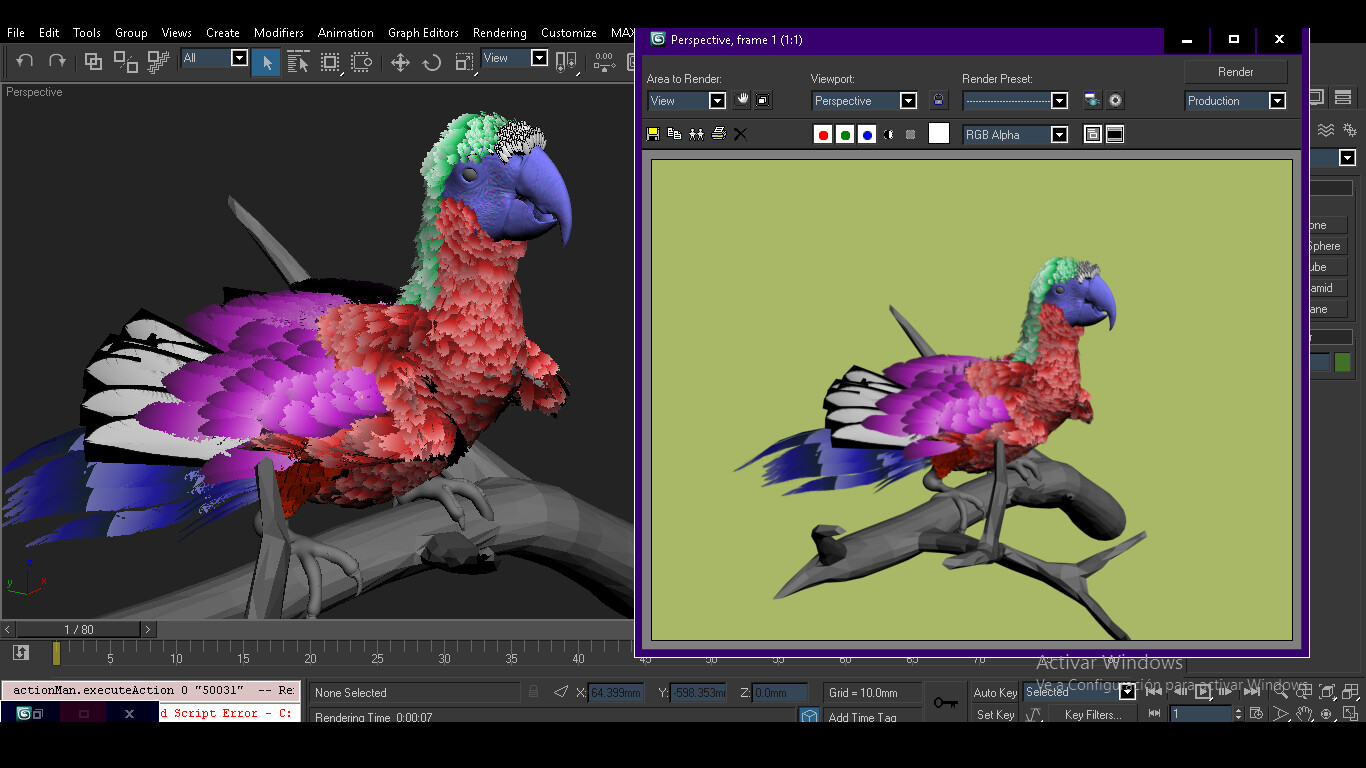This screenshot has height=768, width=1366.
Task: Click the Undo arrow in main toolbar
Action: coord(25,61)
